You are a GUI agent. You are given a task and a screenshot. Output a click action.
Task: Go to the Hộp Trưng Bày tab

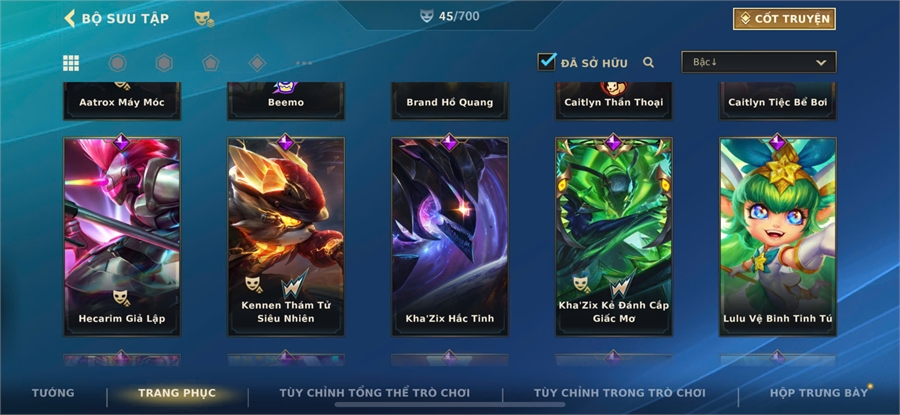pos(819,393)
